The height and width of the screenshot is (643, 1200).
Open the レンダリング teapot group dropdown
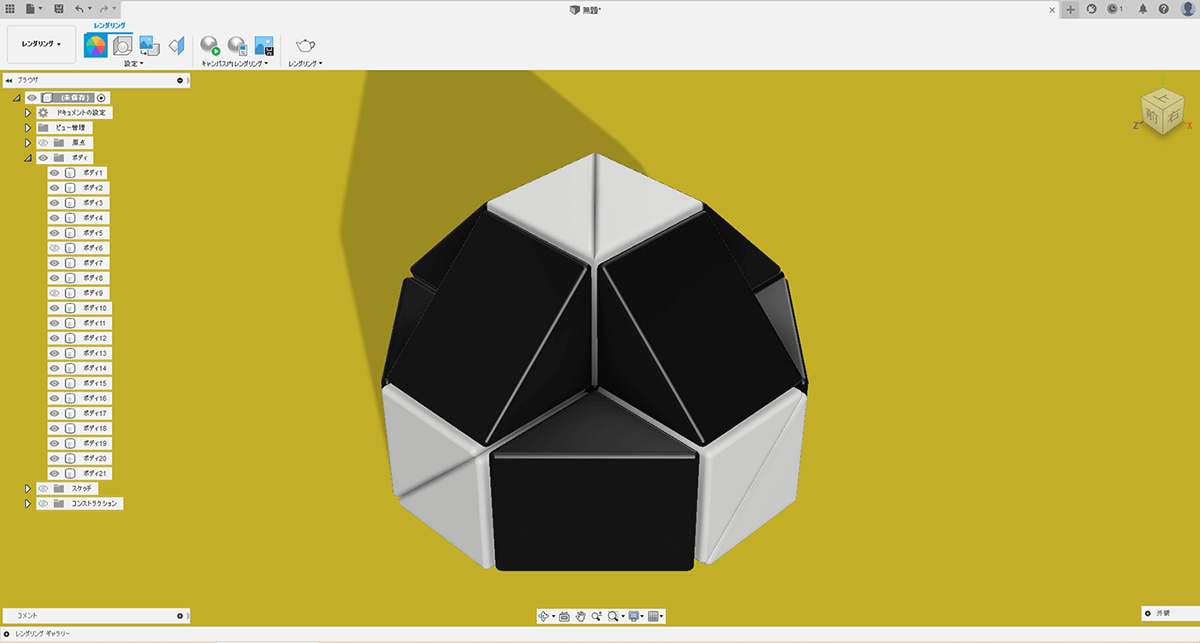pos(305,63)
